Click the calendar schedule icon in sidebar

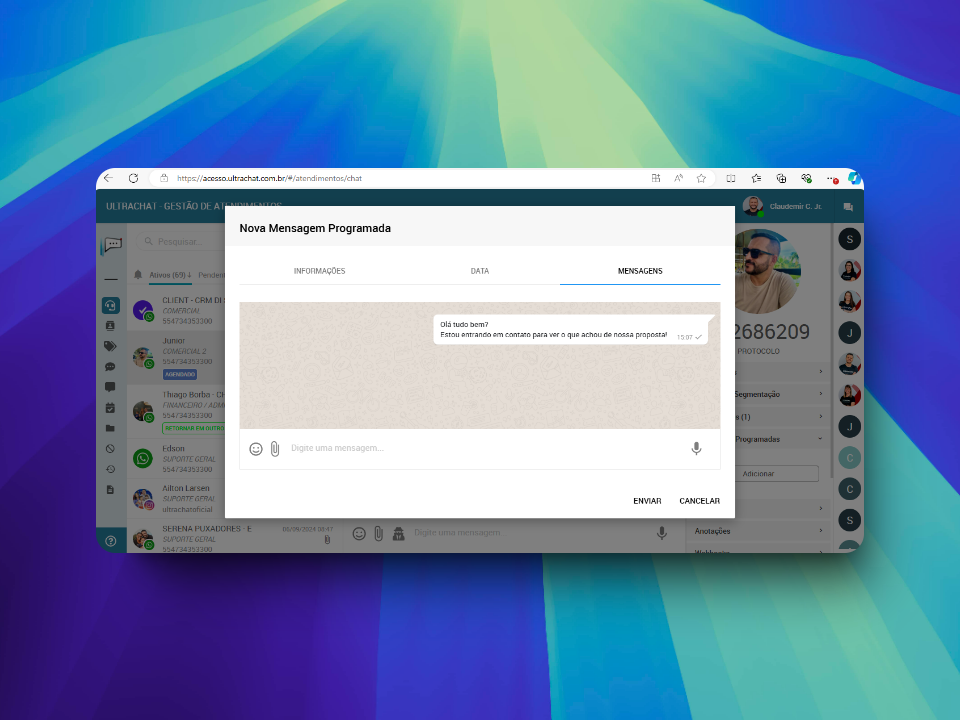(110, 408)
